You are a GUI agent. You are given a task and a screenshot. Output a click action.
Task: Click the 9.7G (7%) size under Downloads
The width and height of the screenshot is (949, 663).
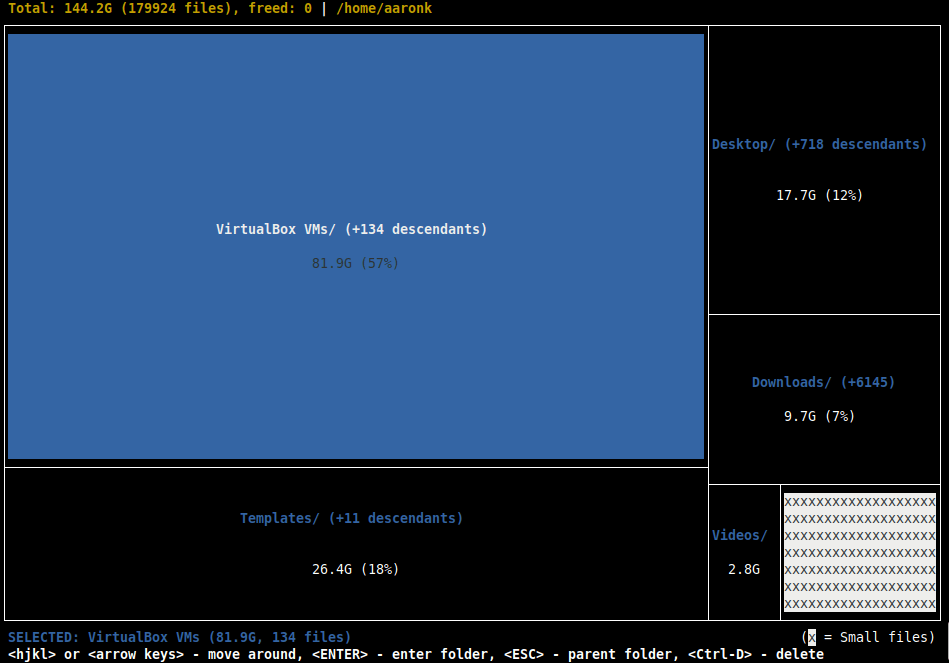(819, 416)
